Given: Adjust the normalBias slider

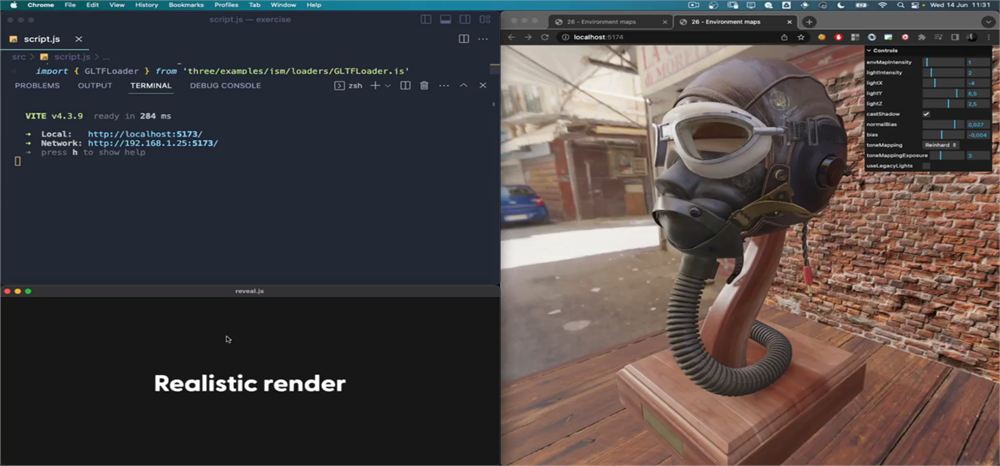Looking at the screenshot, I should 943,124.
